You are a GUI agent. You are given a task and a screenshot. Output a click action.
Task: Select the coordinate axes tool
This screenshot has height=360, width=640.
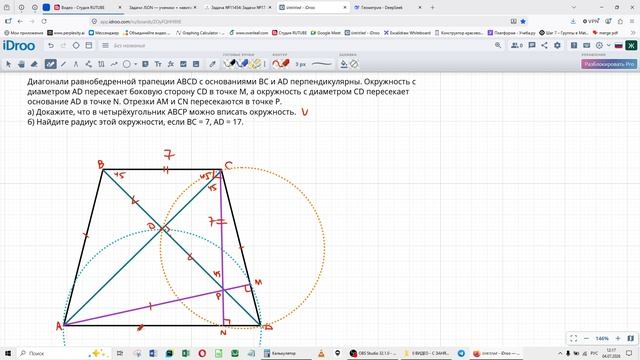pos(101,64)
